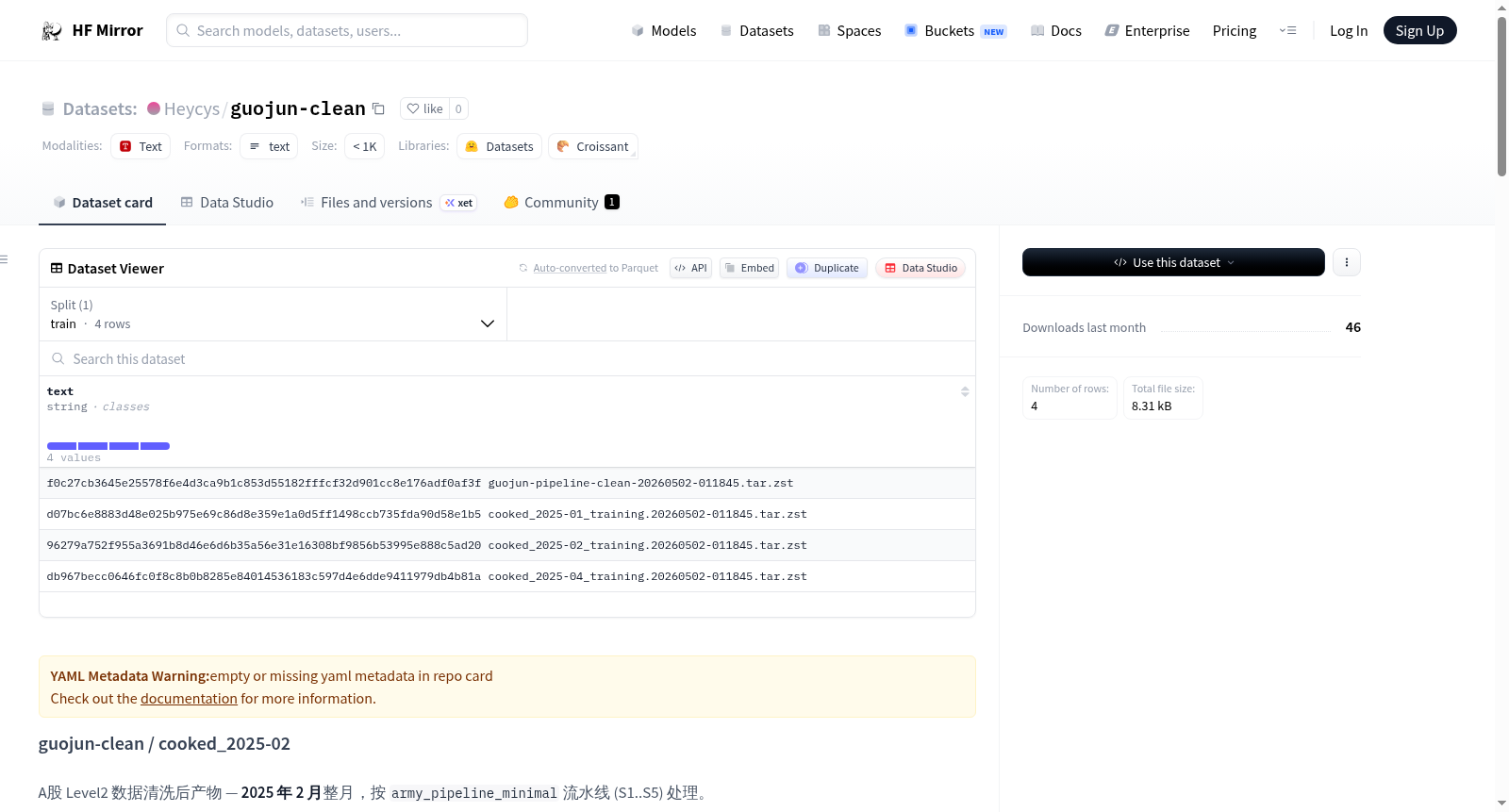Image resolution: width=1509 pixels, height=812 pixels.
Task: Copy dataset name with the copy icon
Action: [378, 108]
